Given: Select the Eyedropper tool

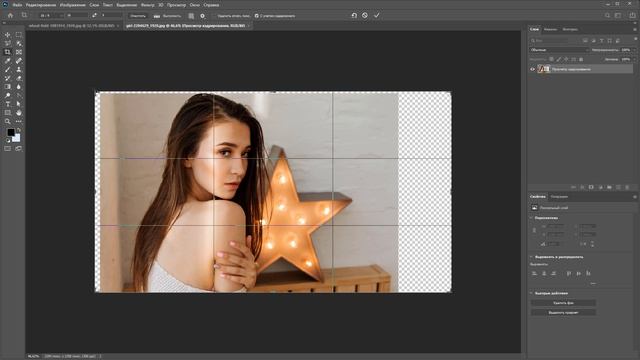Looking at the screenshot, I should coord(8,60).
